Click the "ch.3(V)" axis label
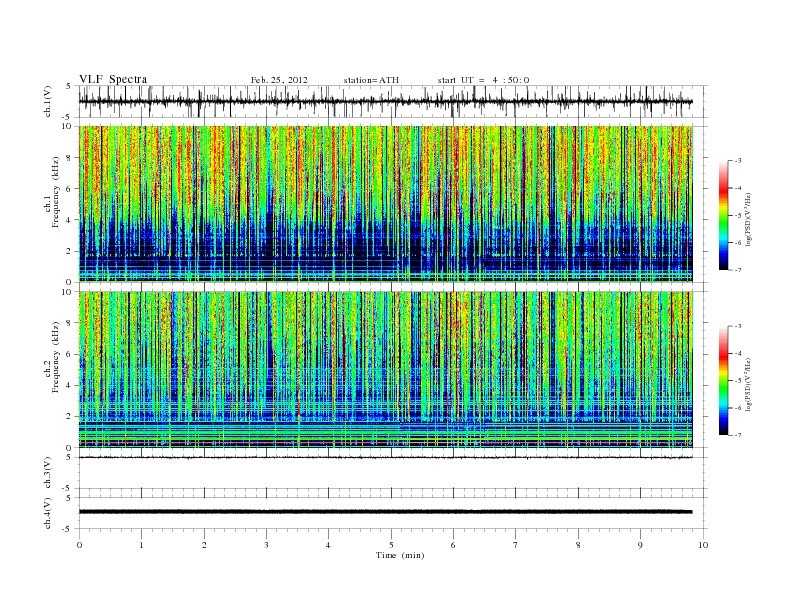This screenshot has width=792, height=612. coord(47,473)
